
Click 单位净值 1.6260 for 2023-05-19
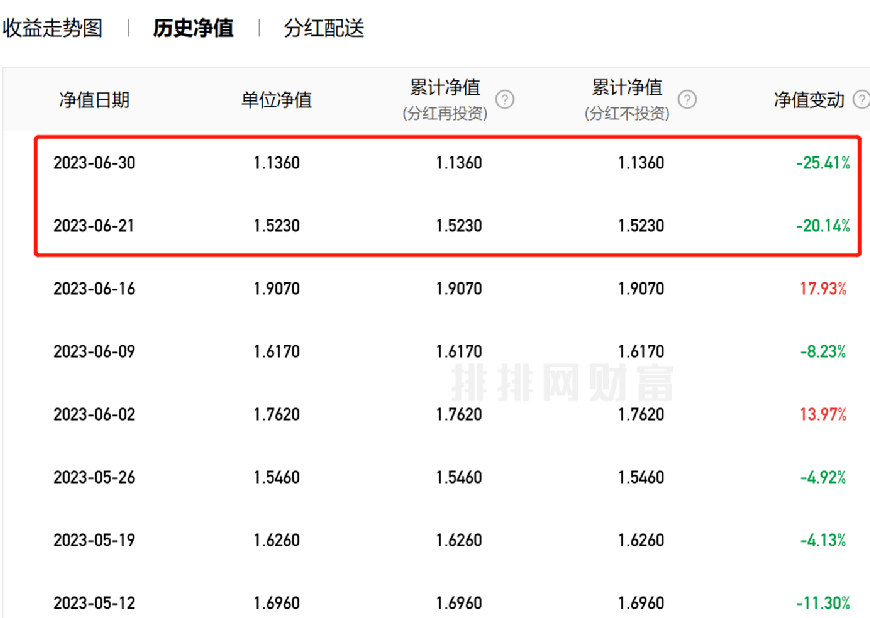pyautogui.click(x=276, y=540)
